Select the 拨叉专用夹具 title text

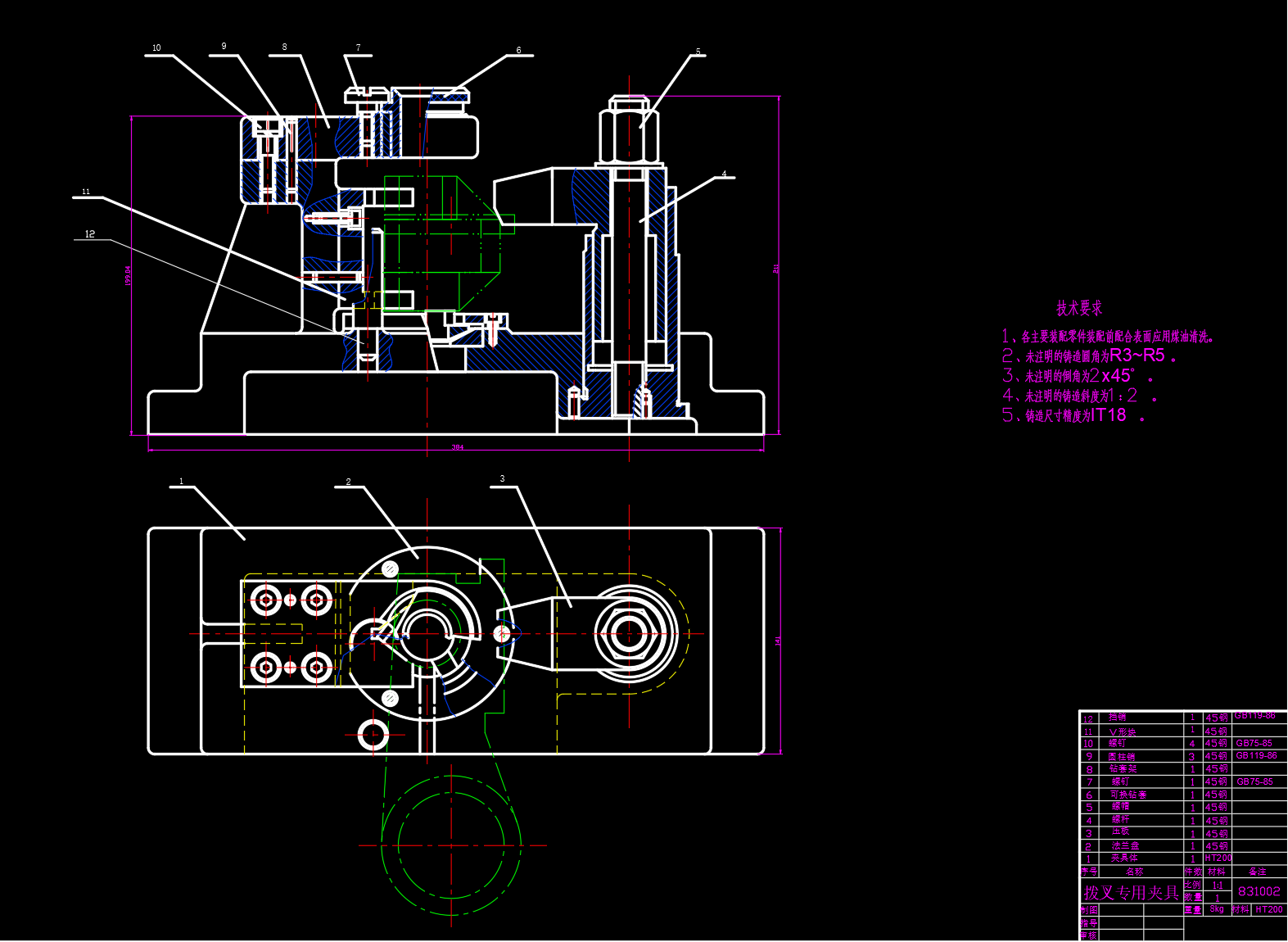pos(1131,892)
